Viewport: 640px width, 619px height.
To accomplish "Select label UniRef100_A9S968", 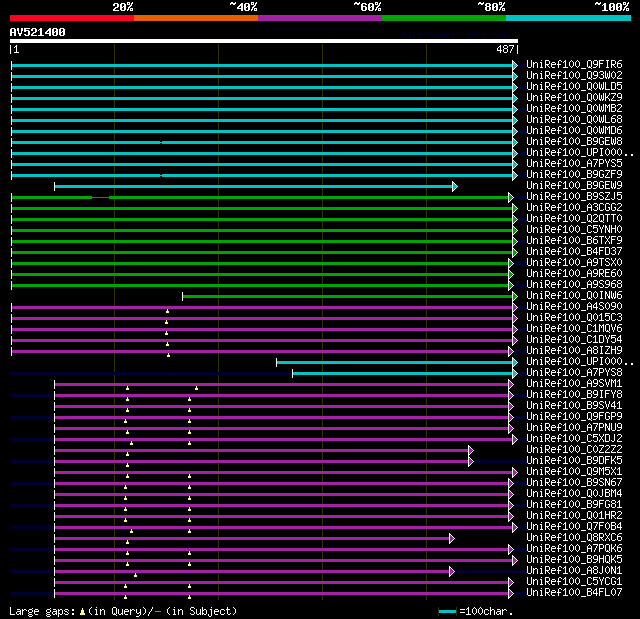I will pos(574,285).
